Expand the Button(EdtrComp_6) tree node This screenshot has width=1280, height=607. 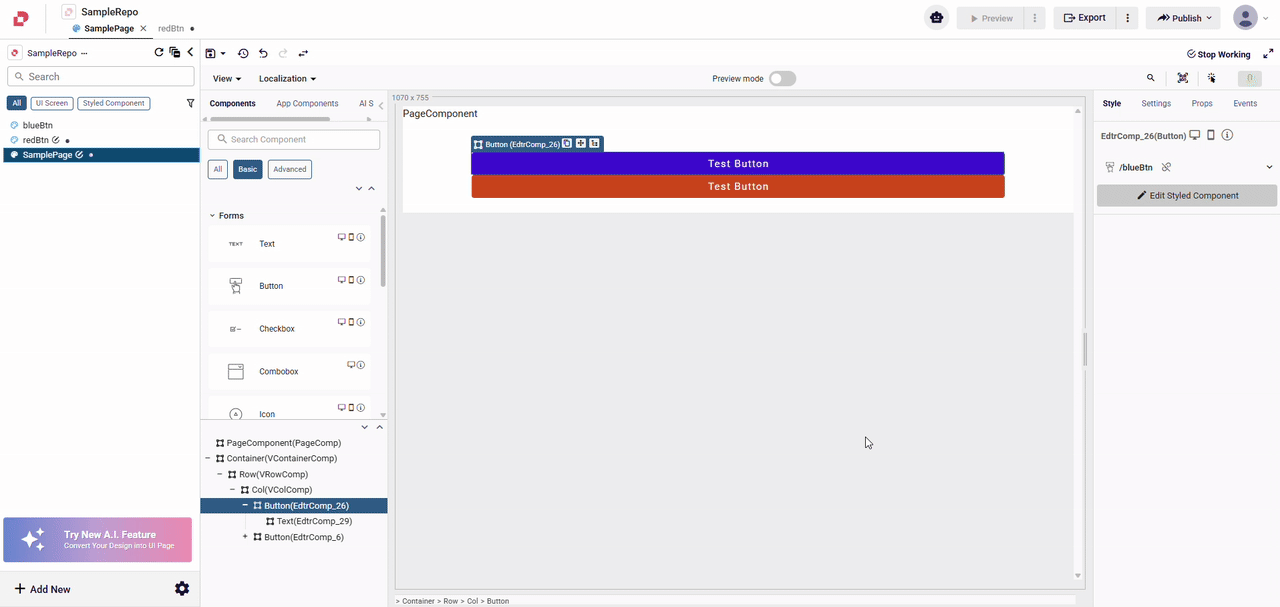tap(245, 537)
